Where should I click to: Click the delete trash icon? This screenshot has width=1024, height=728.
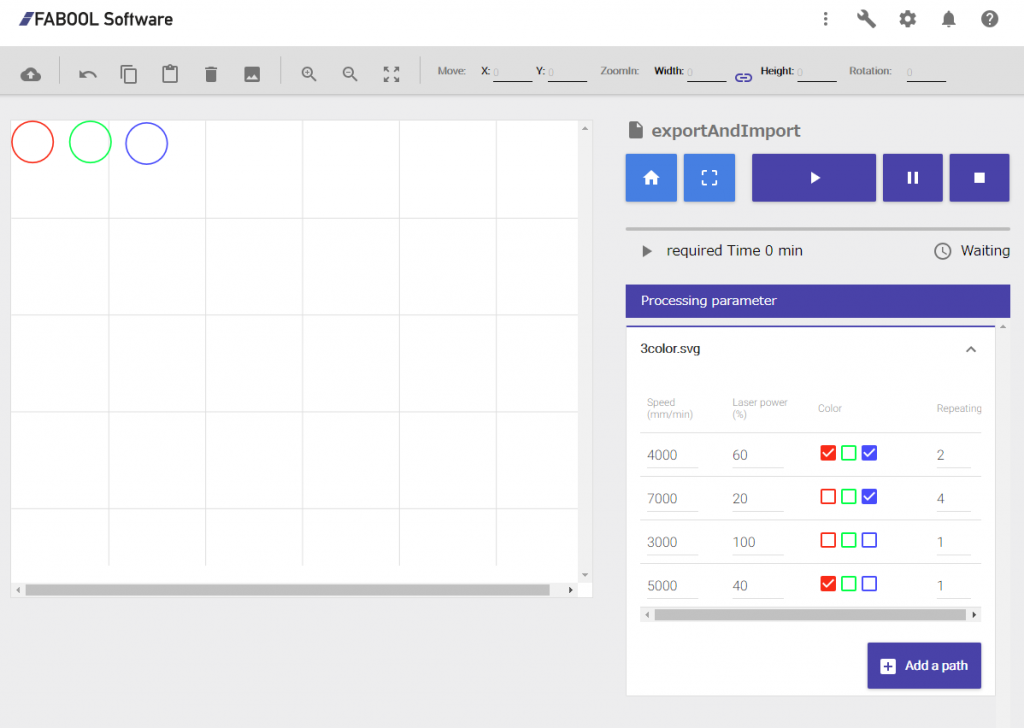(211, 74)
